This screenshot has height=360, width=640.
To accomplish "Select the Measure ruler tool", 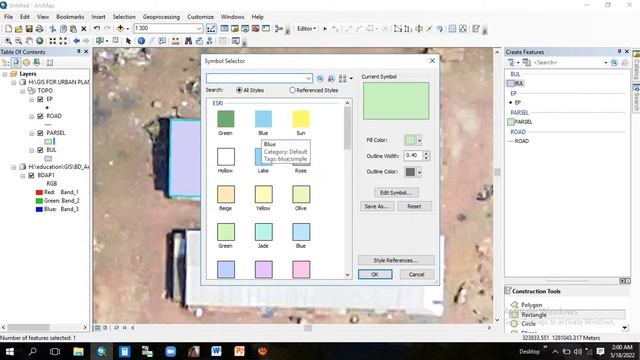I will pos(176,41).
